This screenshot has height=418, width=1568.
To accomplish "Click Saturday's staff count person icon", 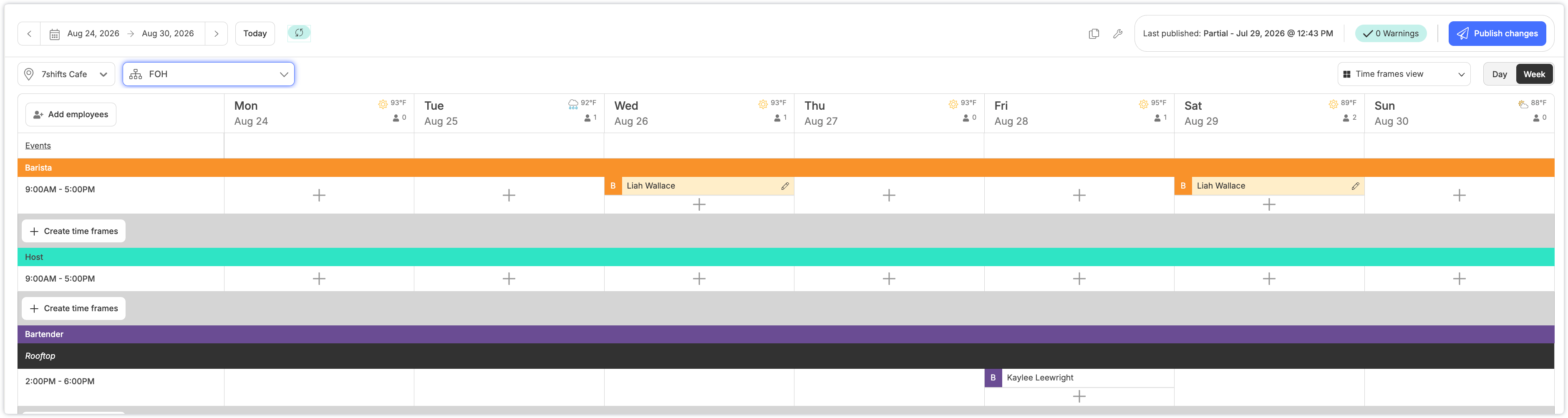I will (1346, 118).
